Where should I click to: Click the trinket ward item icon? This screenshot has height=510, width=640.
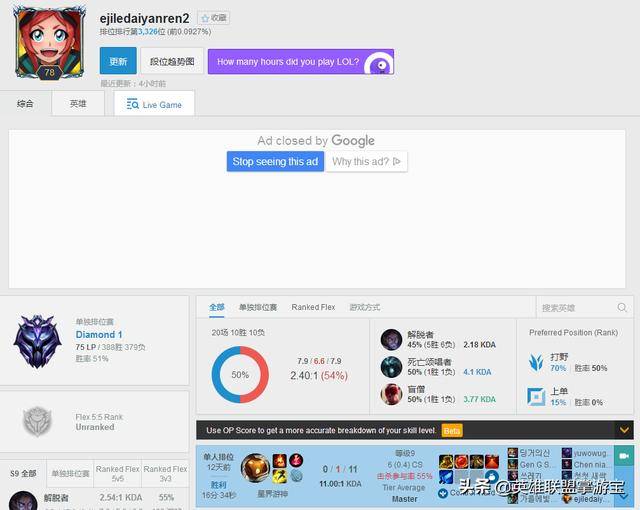tap(492, 477)
